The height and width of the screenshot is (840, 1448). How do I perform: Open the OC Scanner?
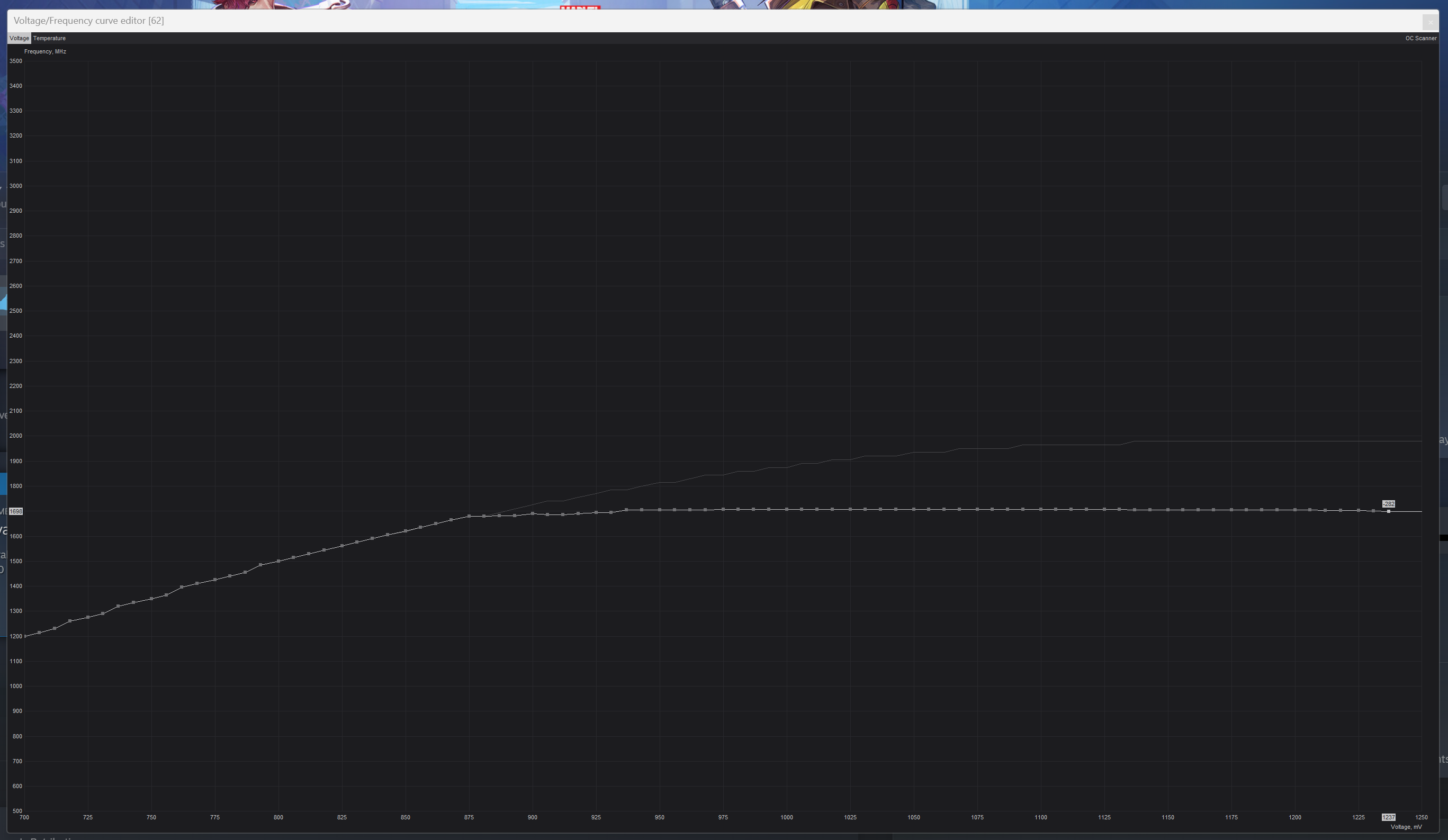[x=1420, y=39]
